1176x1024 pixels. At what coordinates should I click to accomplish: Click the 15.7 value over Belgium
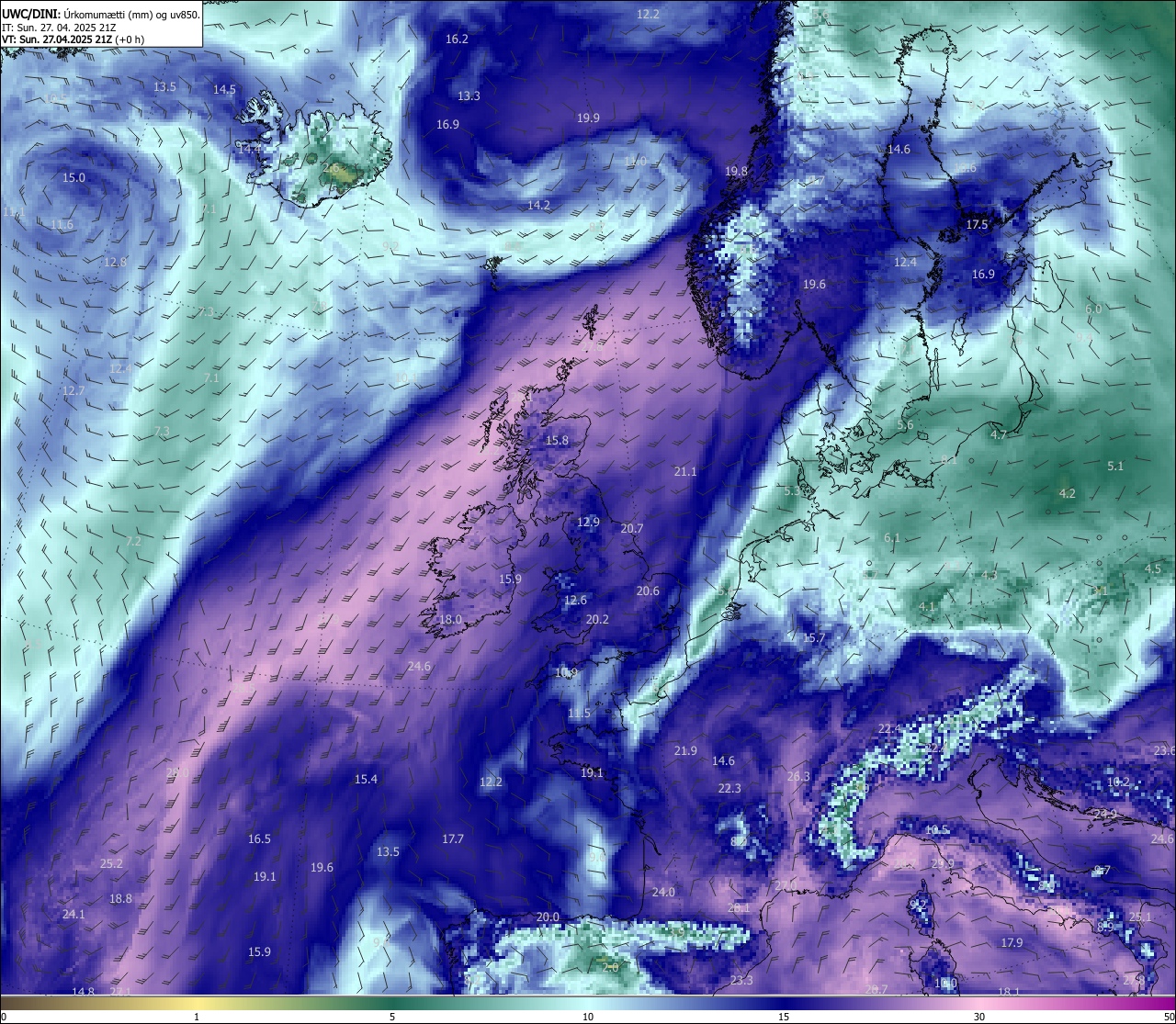[x=814, y=638]
